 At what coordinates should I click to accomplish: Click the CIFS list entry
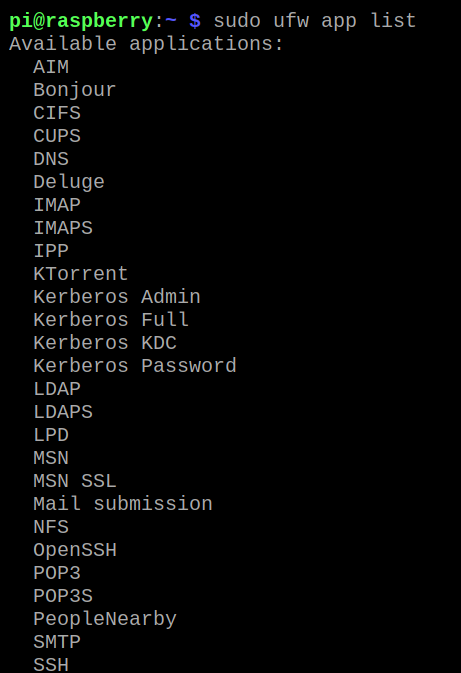[x=57, y=113]
